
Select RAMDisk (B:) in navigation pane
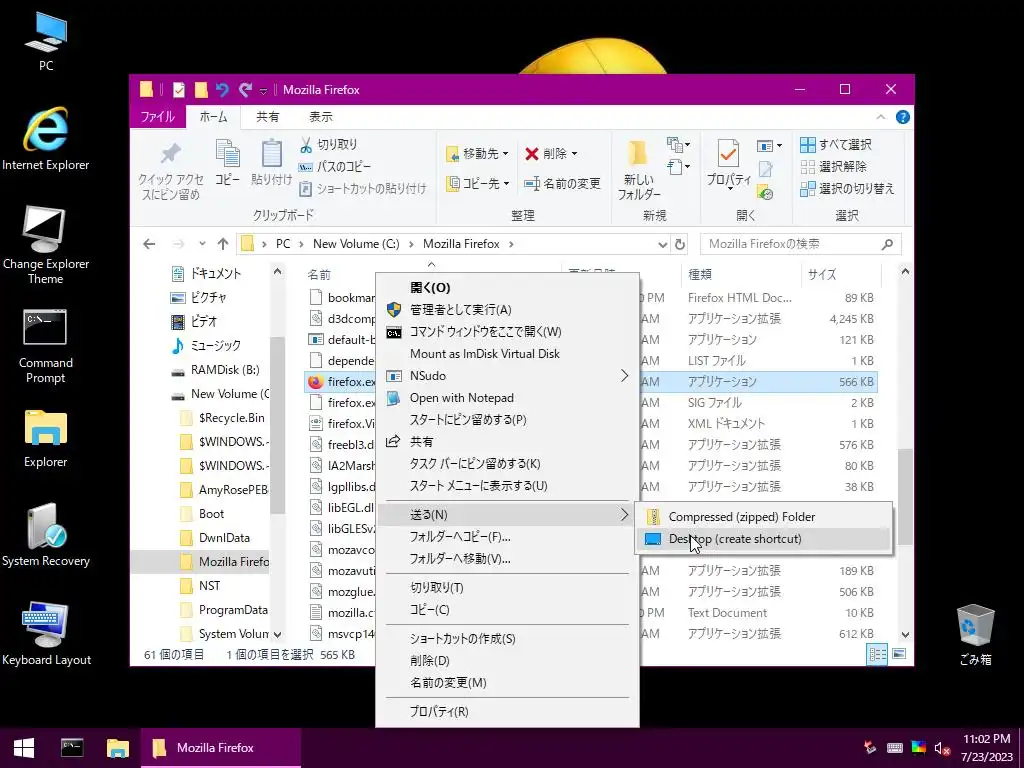coord(216,370)
